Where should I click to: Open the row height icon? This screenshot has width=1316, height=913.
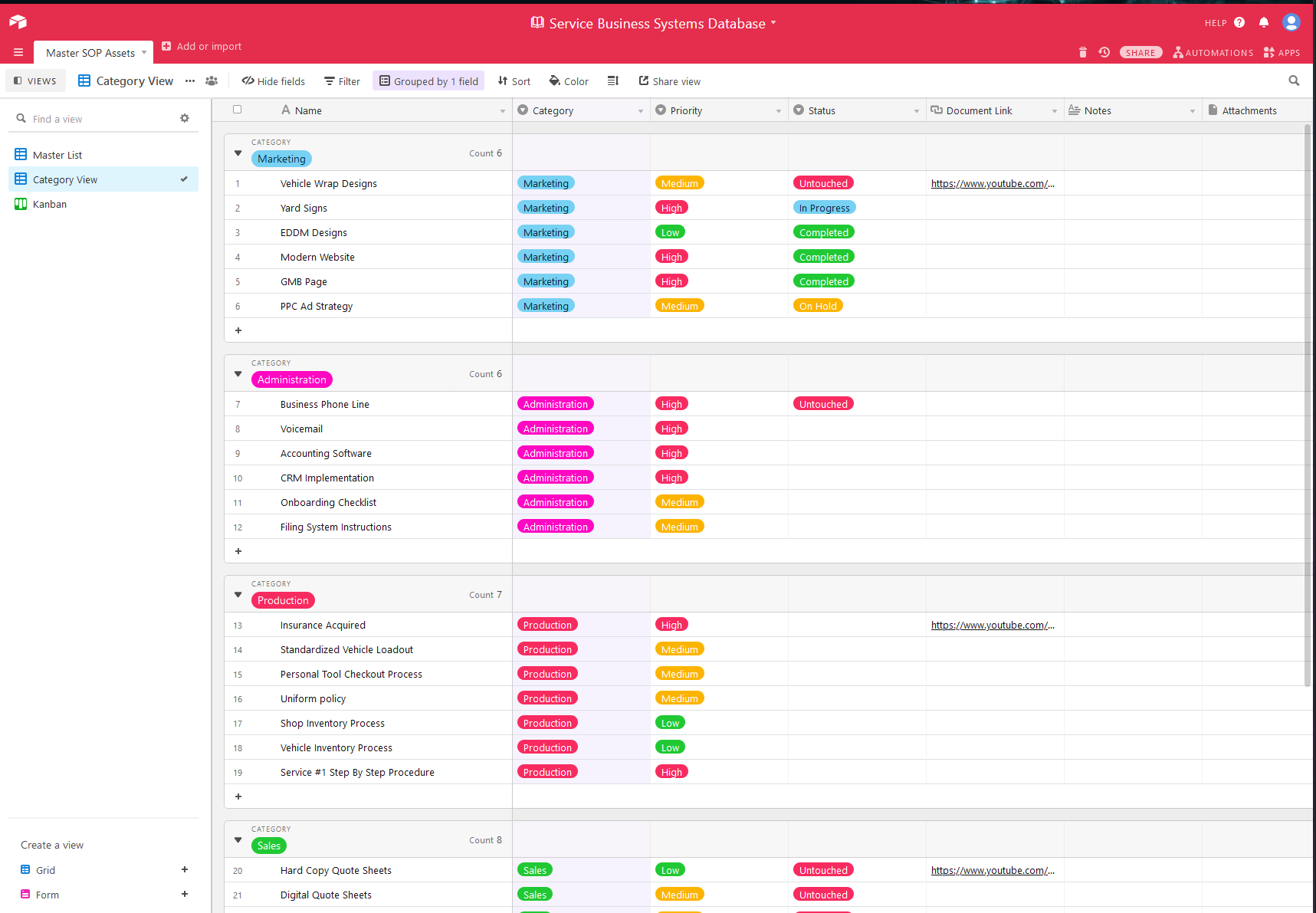click(612, 81)
